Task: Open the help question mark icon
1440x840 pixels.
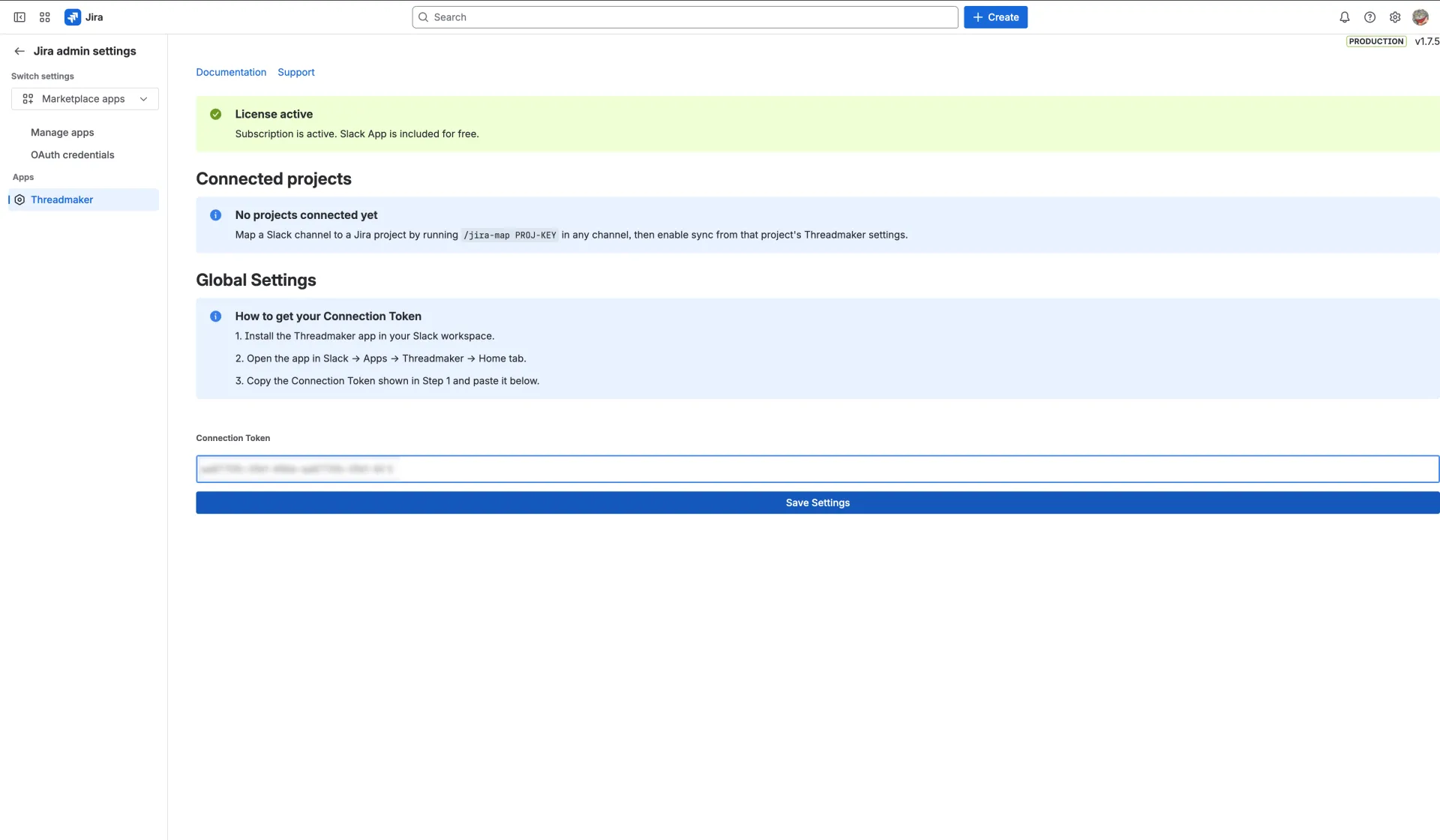Action: click(x=1369, y=17)
